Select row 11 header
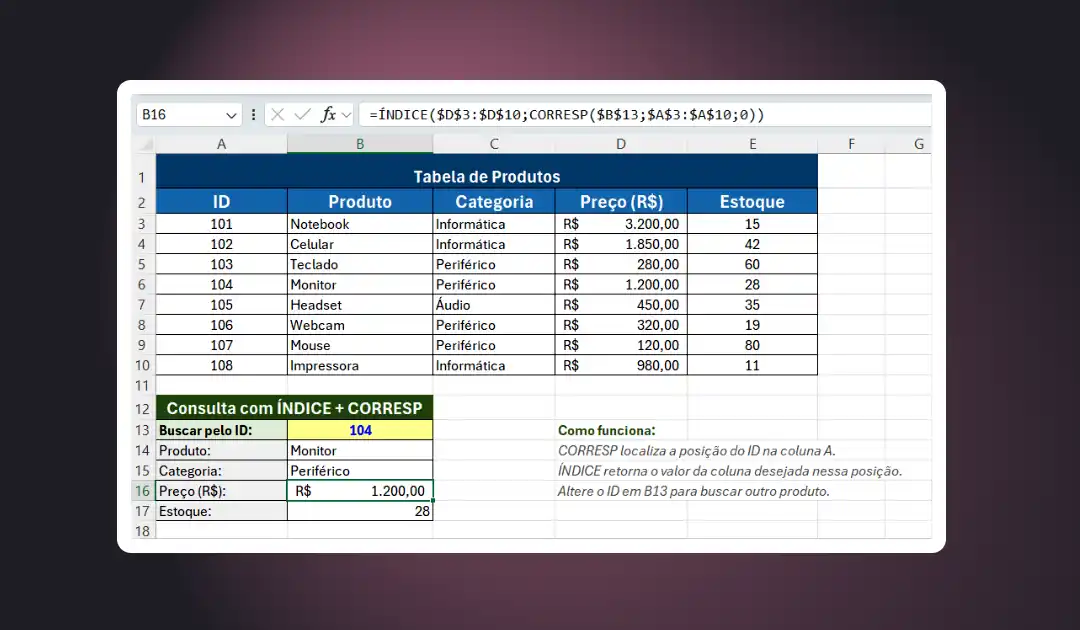1080x630 pixels. (142, 386)
